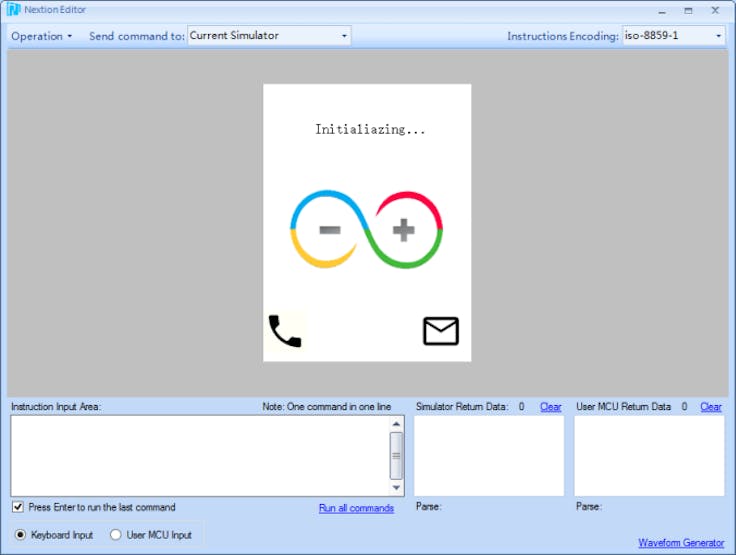Click the phone handset icon in simulator
The width and height of the screenshot is (736, 555).
(285, 331)
